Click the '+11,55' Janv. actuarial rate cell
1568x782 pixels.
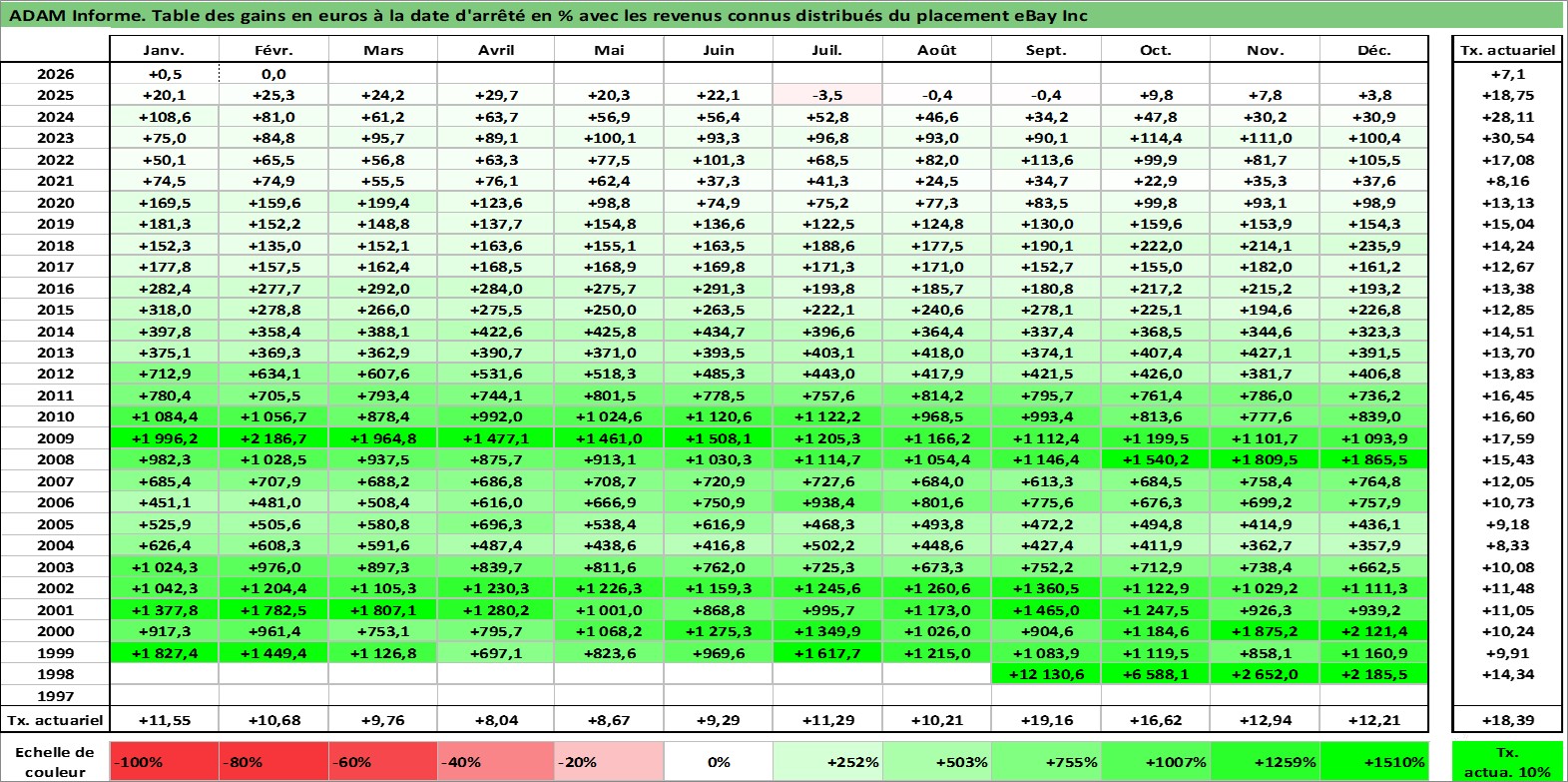point(164,720)
